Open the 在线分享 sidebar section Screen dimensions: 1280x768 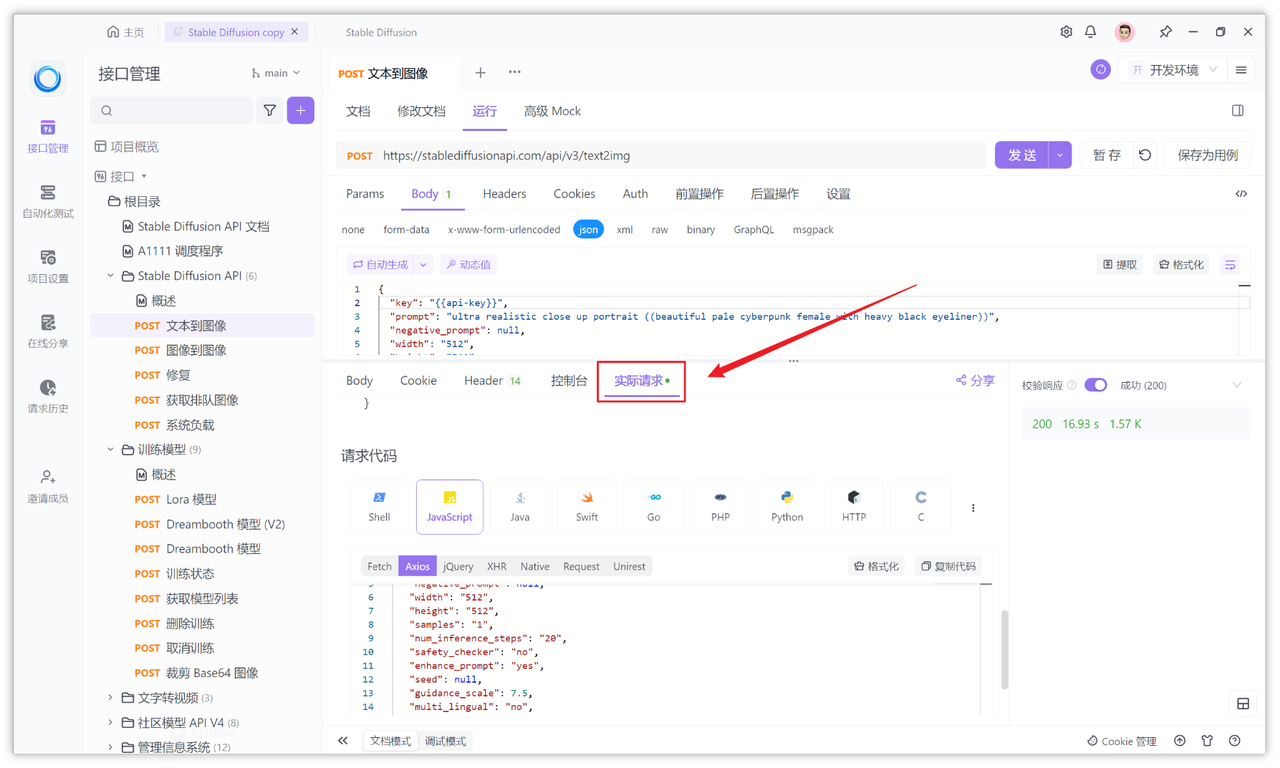pyautogui.click(x=48, y=332)
